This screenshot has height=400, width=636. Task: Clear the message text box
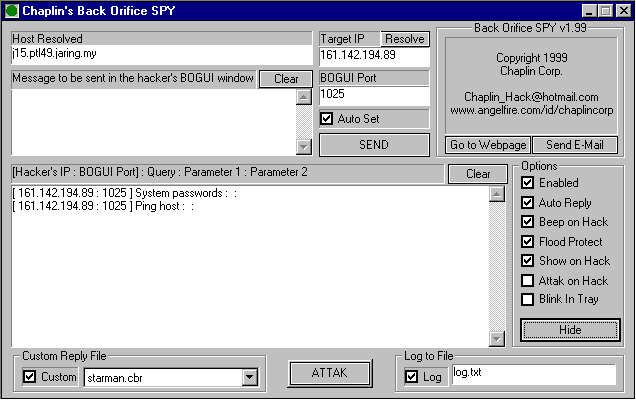286,79
